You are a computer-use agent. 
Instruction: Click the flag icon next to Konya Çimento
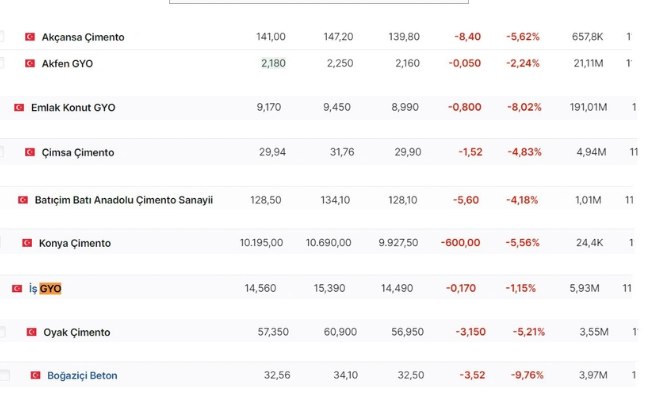(x=27, y=243)
